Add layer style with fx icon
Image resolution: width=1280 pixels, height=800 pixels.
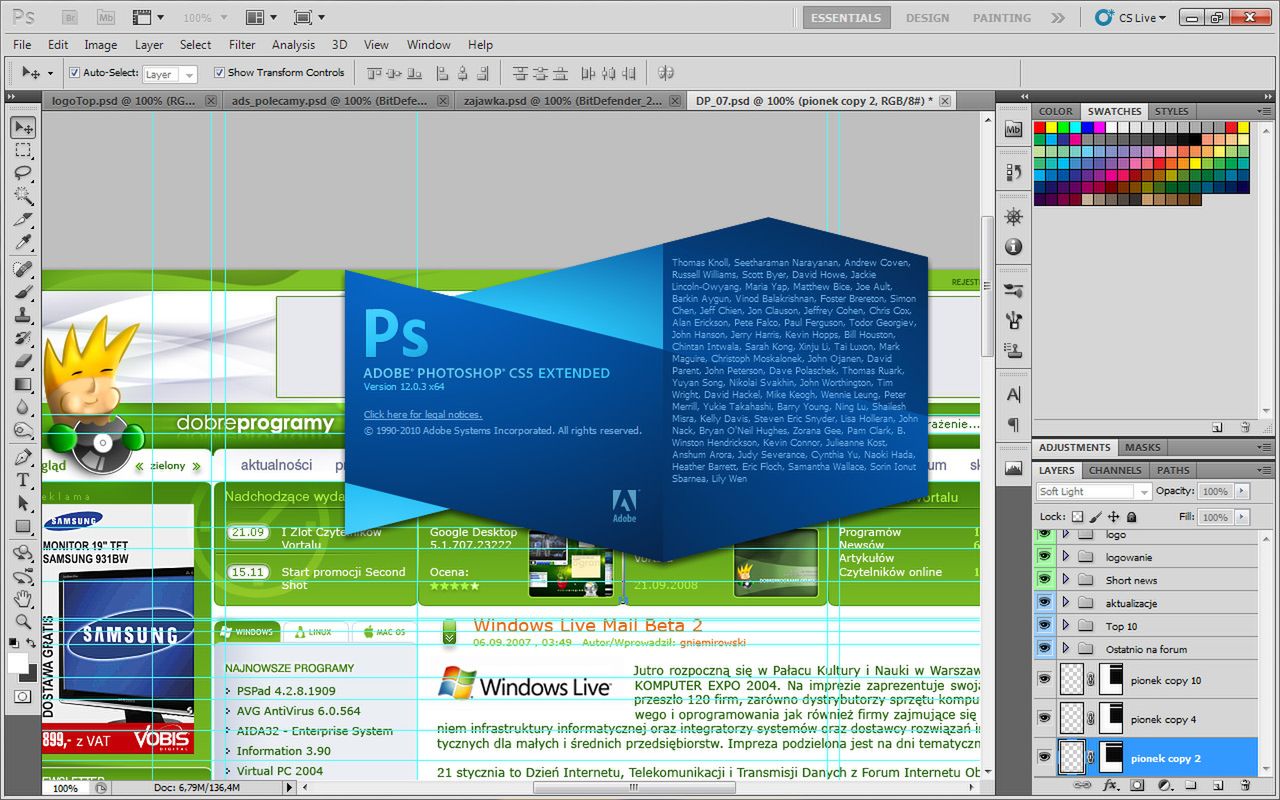click(x=1110, y=786)
